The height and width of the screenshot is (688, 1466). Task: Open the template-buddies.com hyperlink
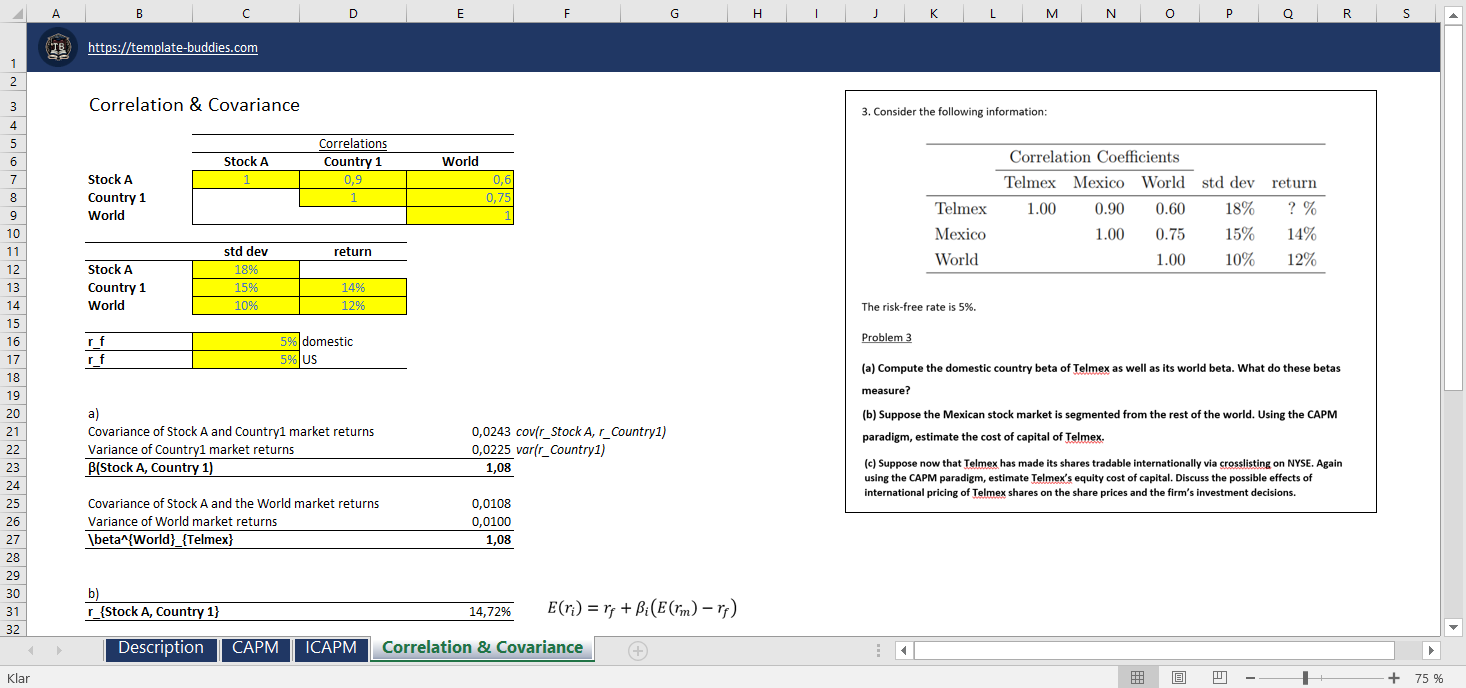coord(173,48)
